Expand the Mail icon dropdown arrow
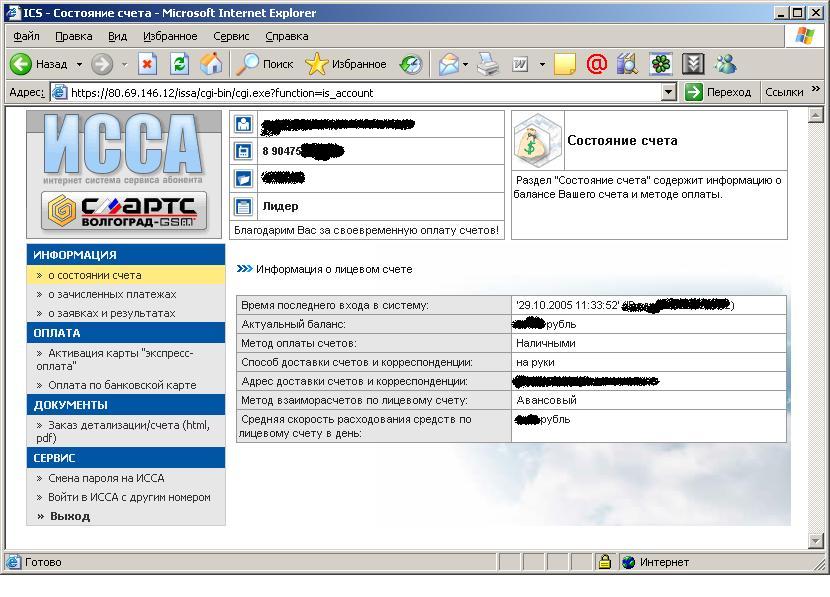The image size is (830, 597). click(466, 64)
